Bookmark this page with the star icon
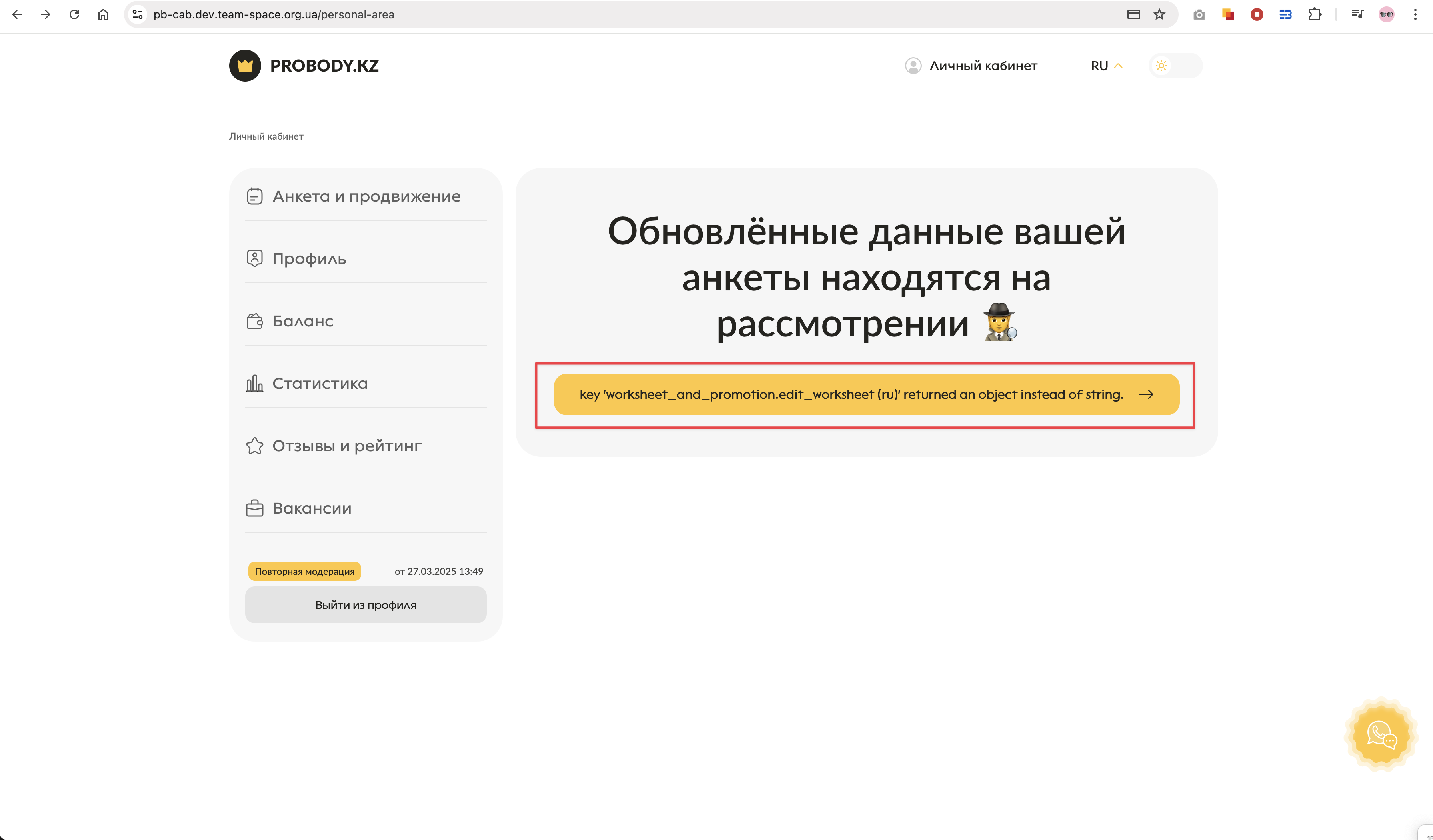The width and height of the screenshot is (1433, 840). coord(1159,15)
